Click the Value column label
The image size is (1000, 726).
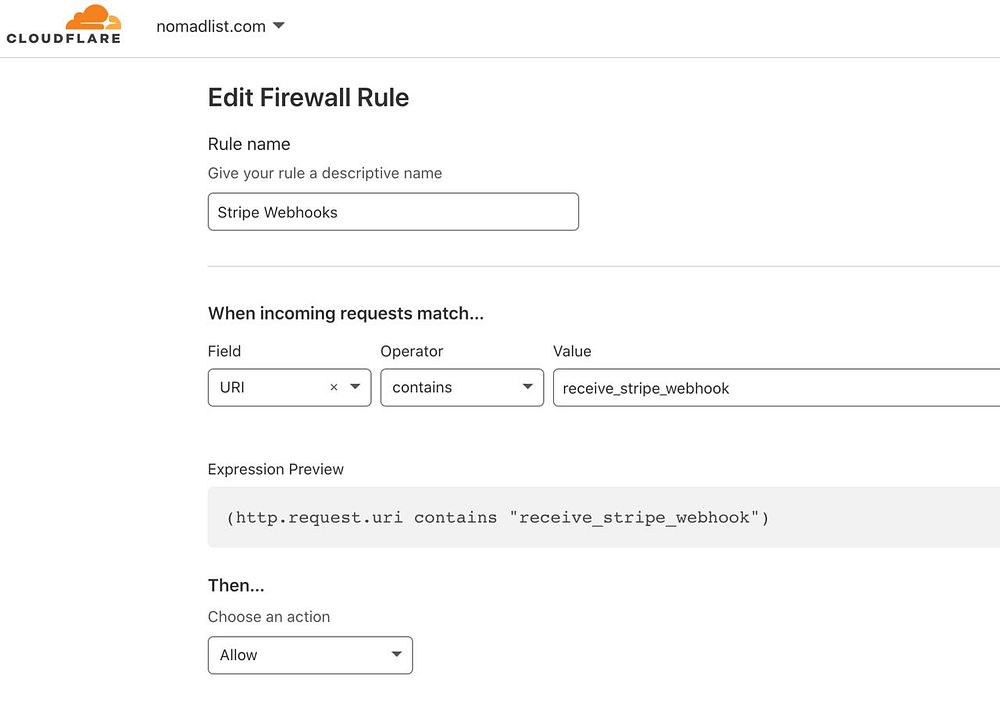tap(572, 351)
